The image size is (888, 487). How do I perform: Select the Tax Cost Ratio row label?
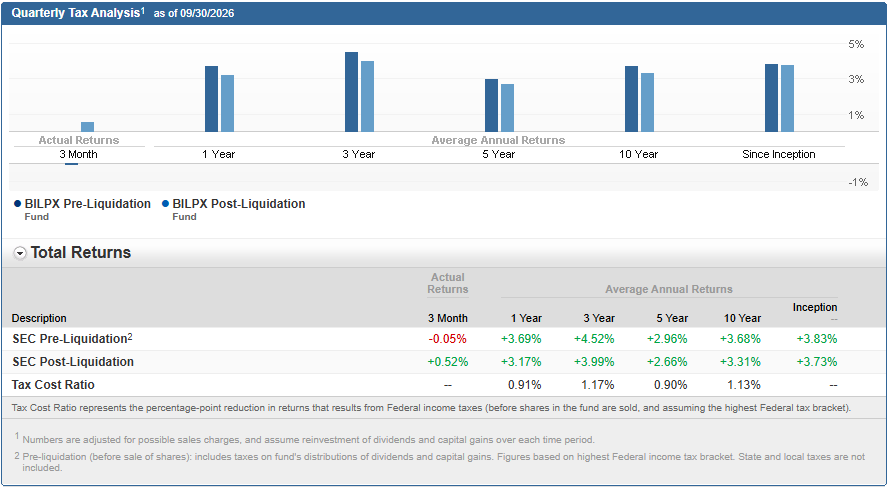(x=53, y=385)
